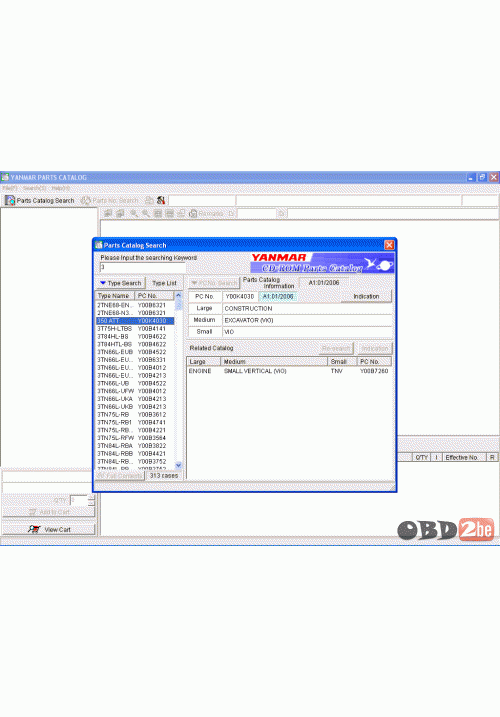This screenshot has height=717, width=500.
Task: Select the 3T84HL-BS row in the type list
Action: pos(135,336)
